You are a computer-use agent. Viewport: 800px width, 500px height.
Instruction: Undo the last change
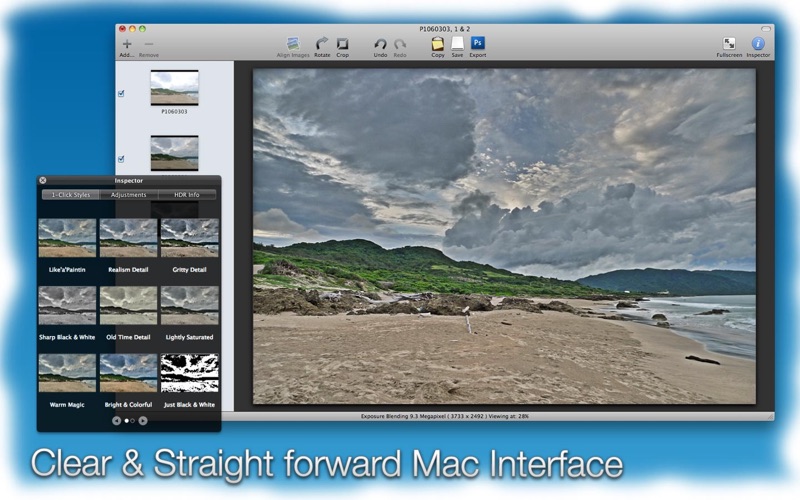380,44
